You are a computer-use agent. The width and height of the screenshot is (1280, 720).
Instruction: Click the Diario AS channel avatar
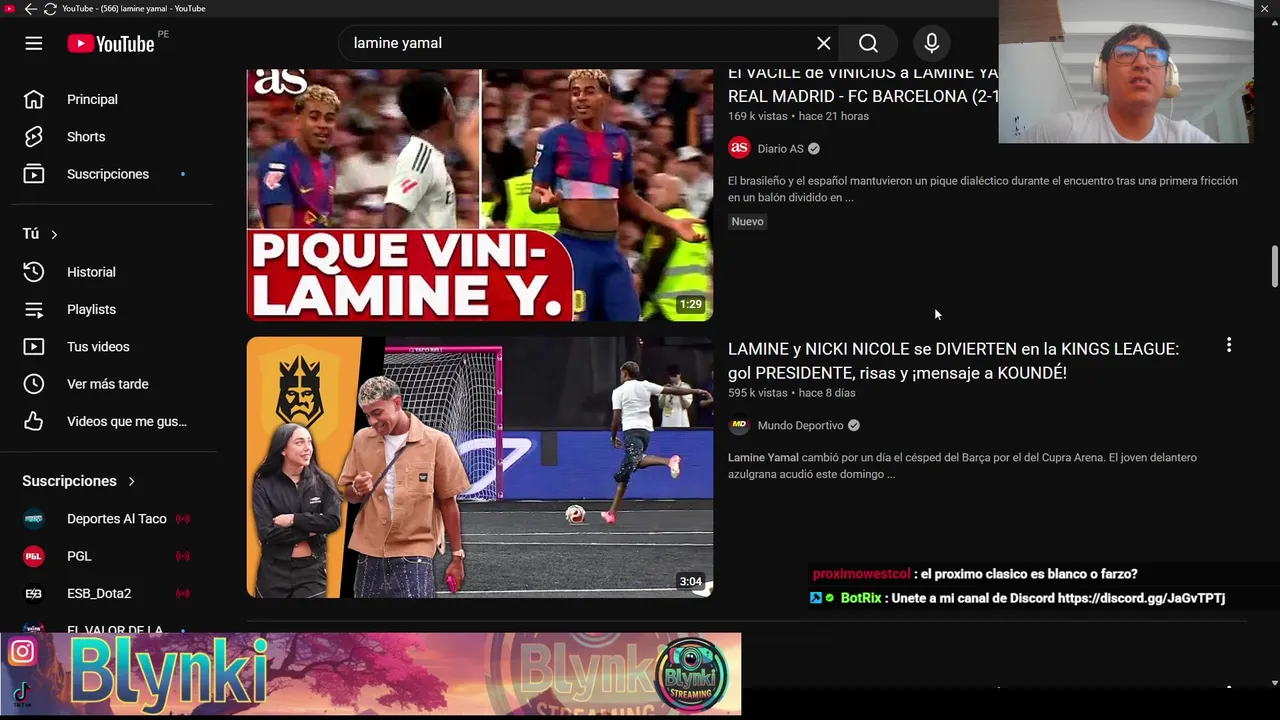point(739,148)
